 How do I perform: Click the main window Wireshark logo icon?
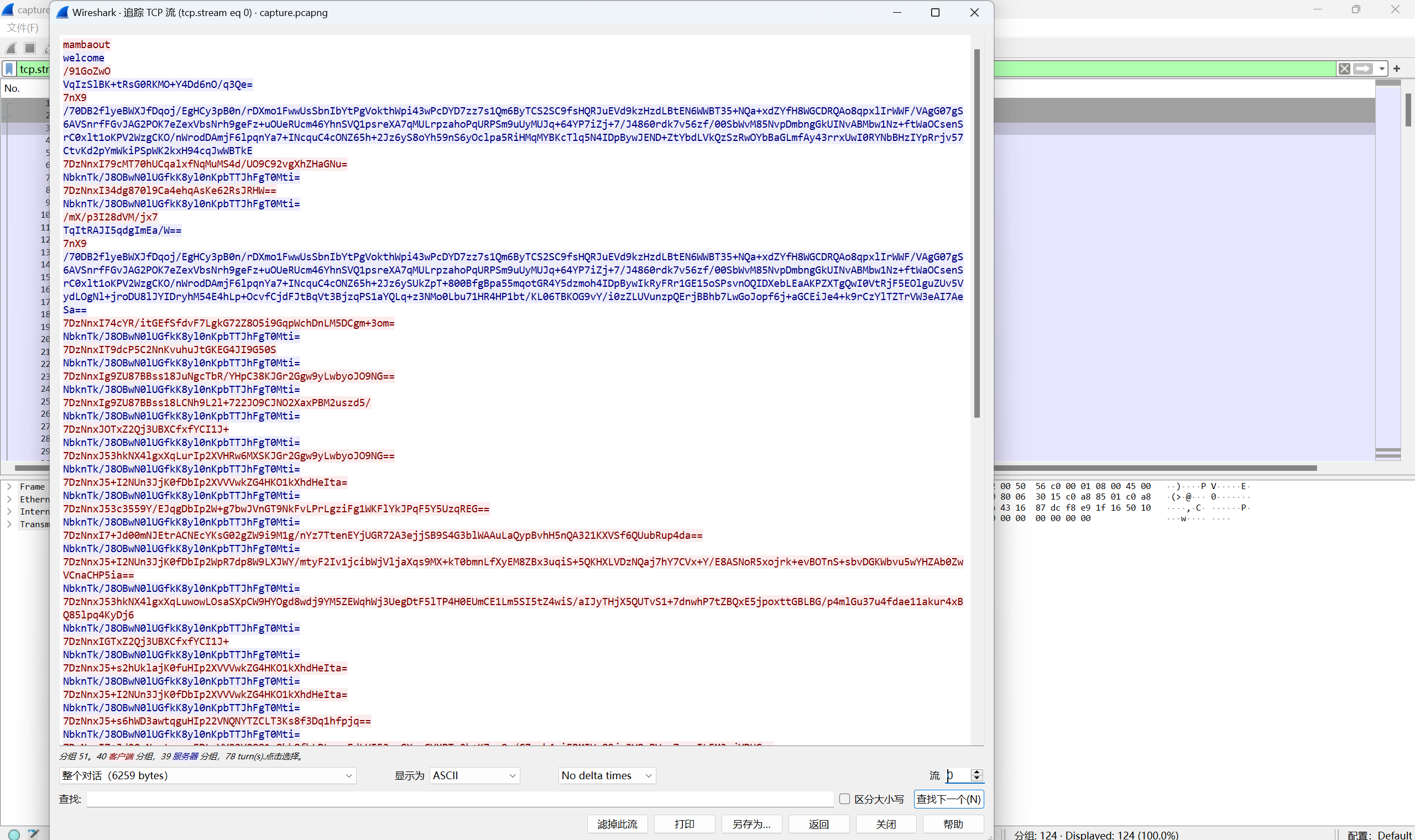(x=8, y=9)
